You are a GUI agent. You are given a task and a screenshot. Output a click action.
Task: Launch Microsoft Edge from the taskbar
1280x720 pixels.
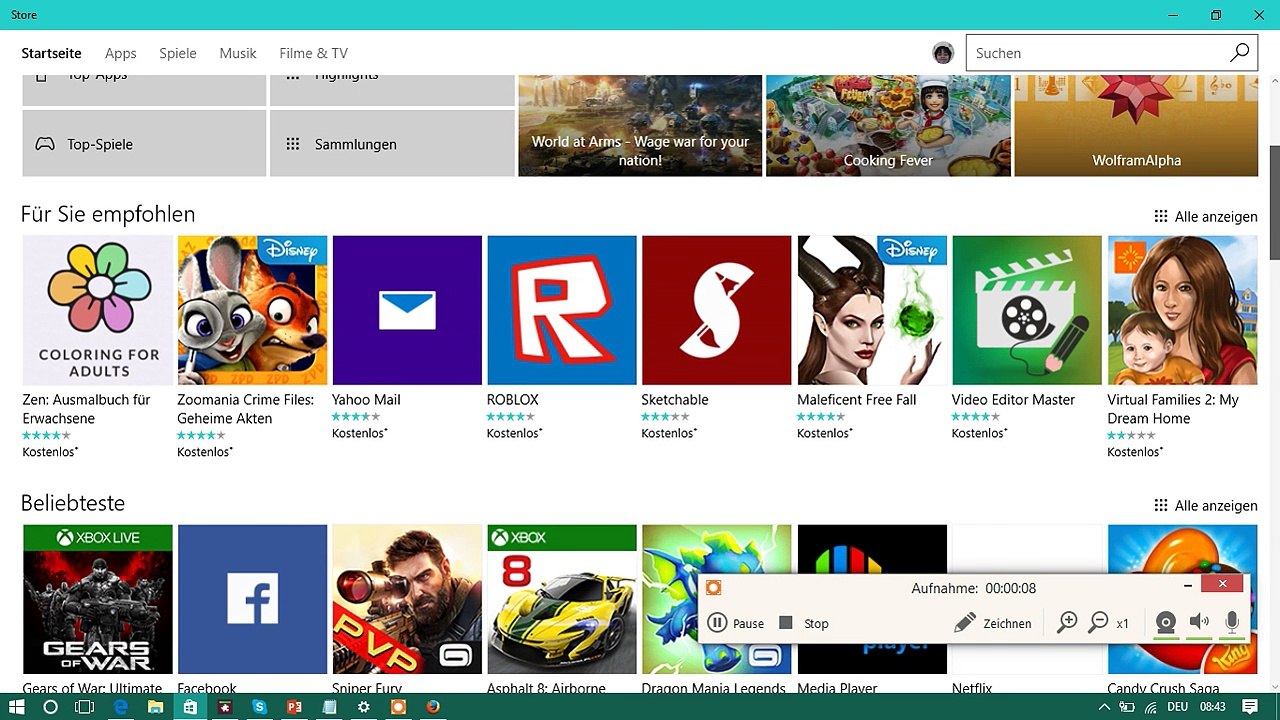tap(121, 706)
